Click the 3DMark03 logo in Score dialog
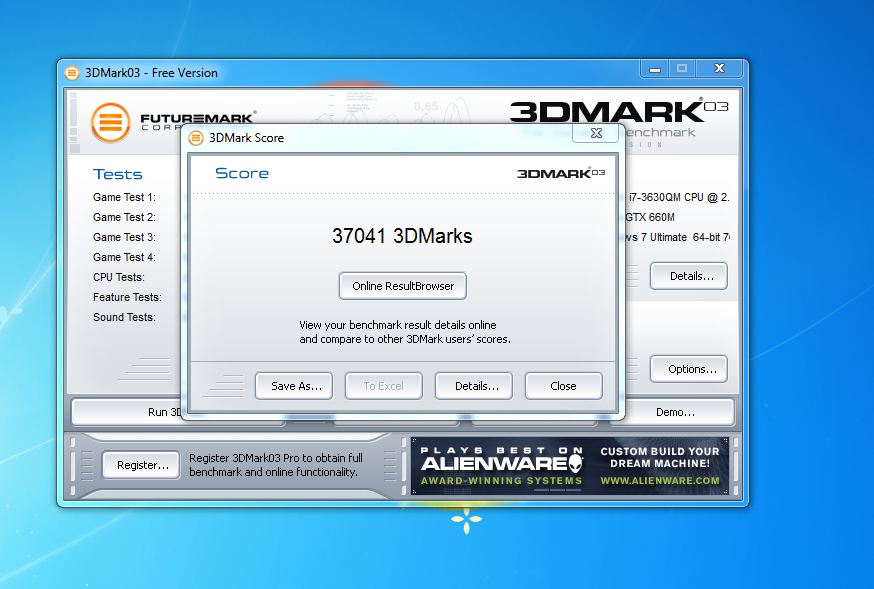This screenshot has width=874, height=589. click(x=561, y=173)
